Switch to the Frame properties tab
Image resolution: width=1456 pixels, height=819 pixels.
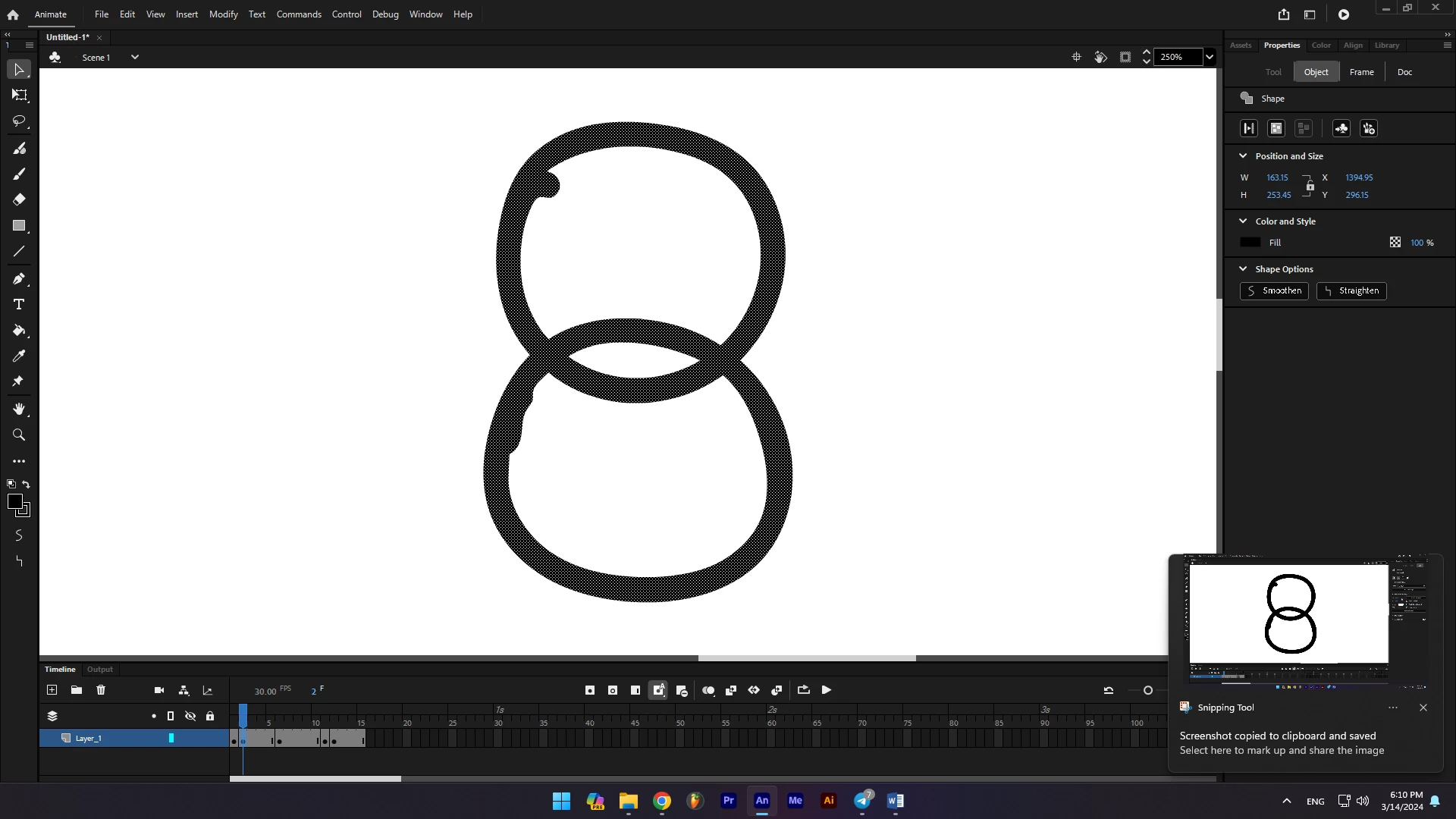pos(1361,72)
